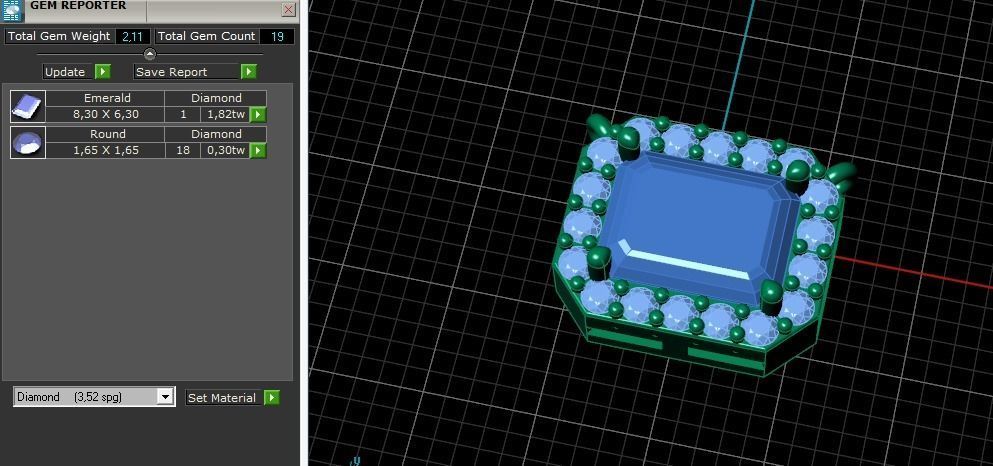Click Diamond material label in Round row
Viewport: 993px width, 466px height.
click(x=216, y=134)
